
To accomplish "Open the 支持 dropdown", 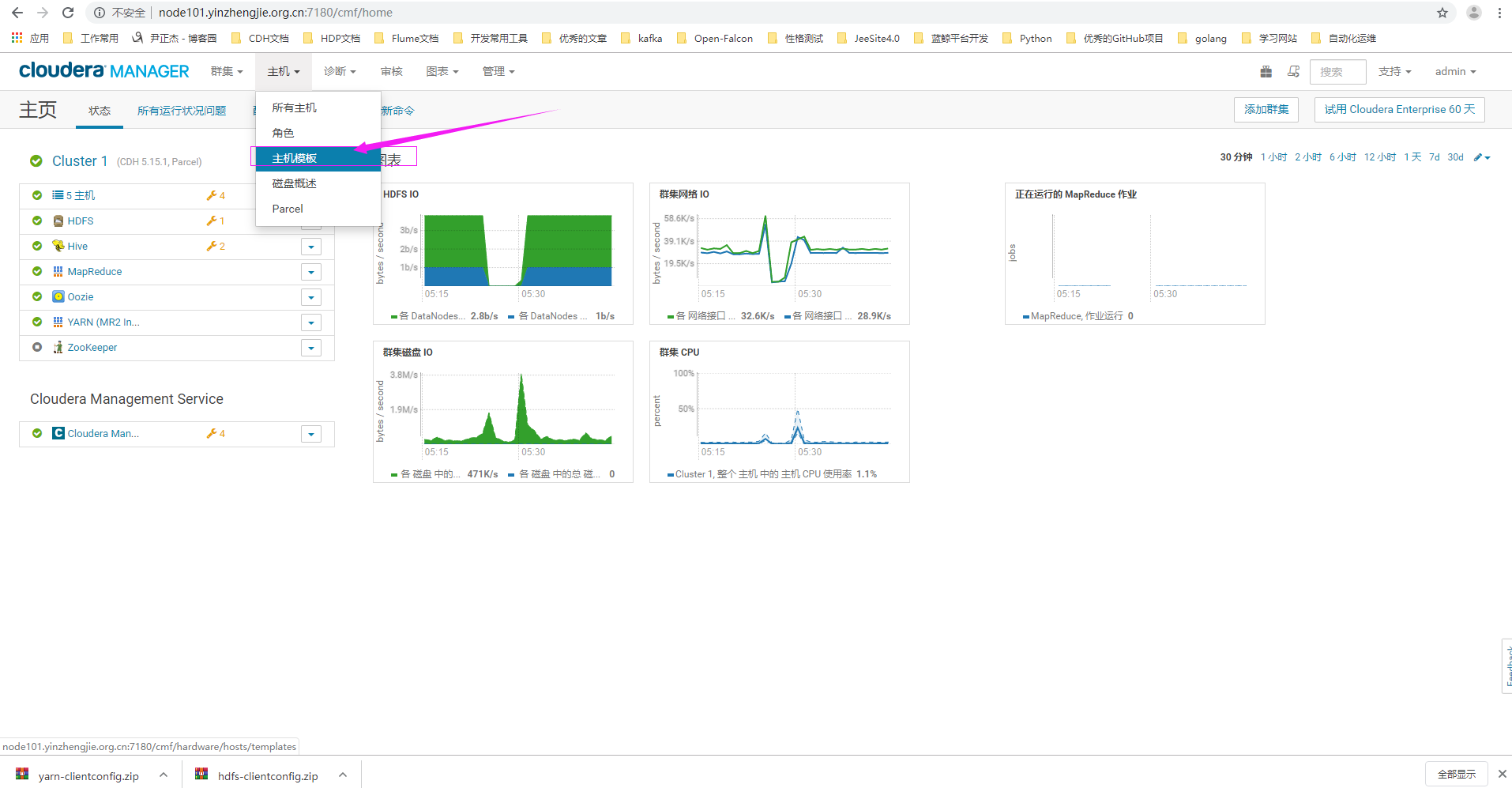I will point(1394,71).
